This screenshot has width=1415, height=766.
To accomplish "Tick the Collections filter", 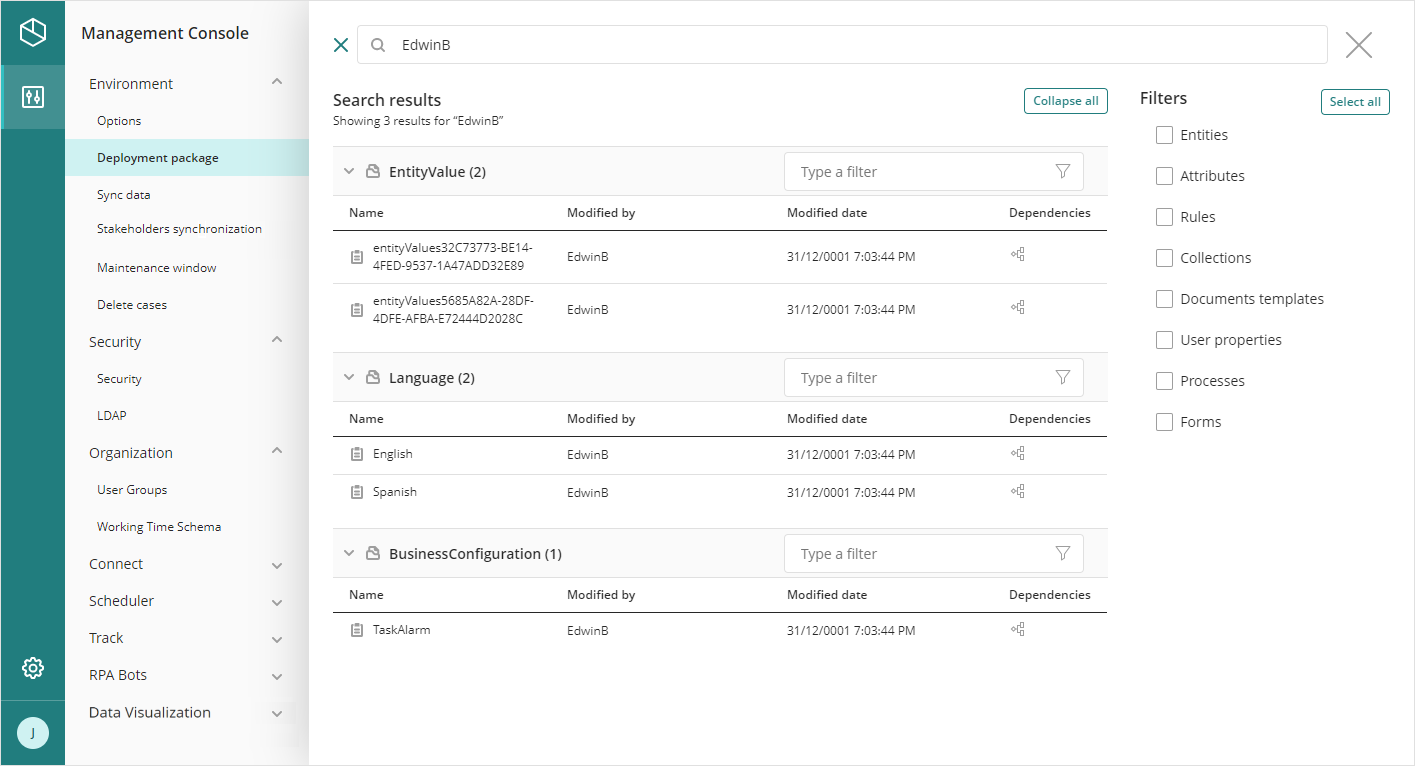I will pyautogui.click(x=1164, y=258).
